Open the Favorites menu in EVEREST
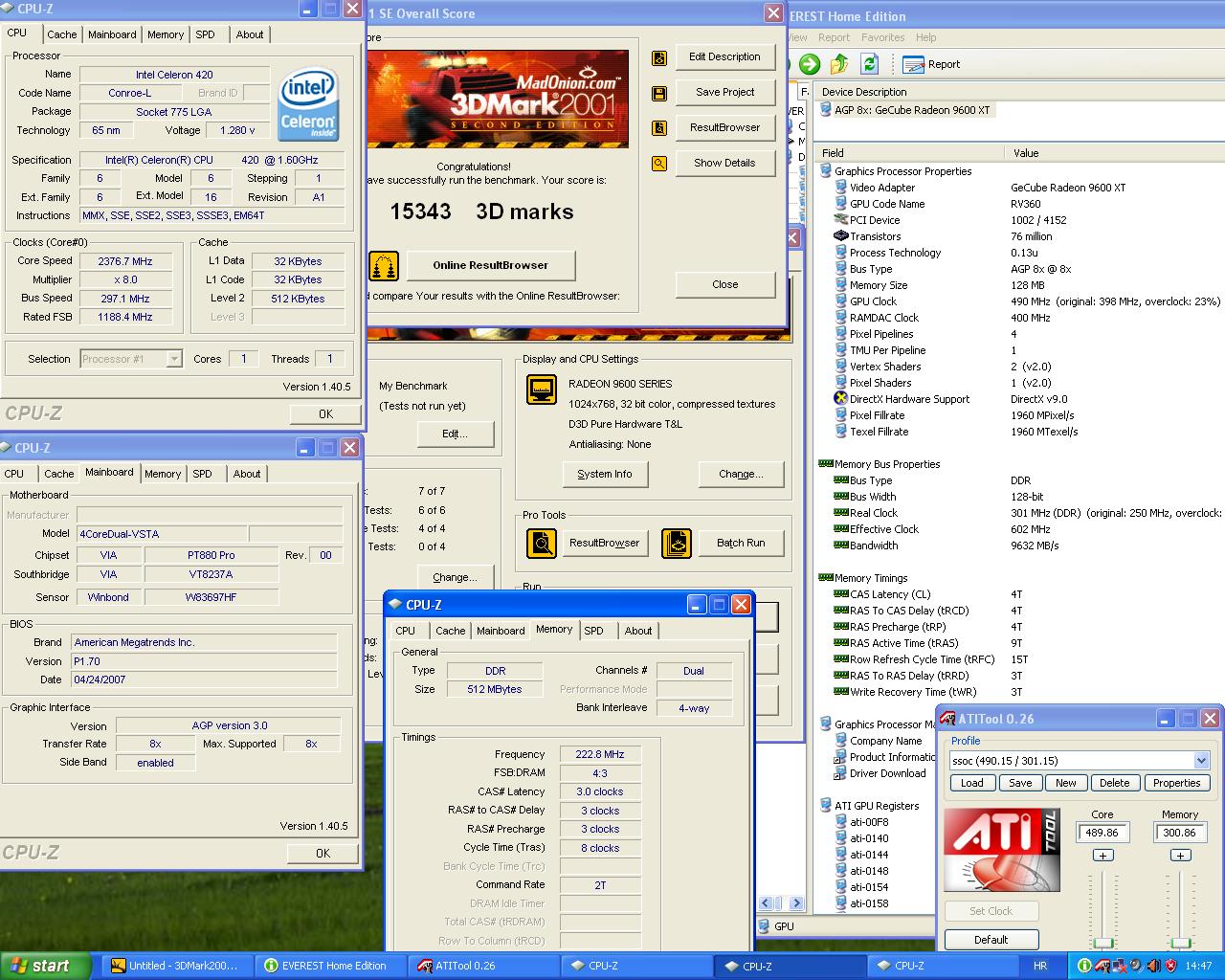Viewport: 1225px width, 980px height. point(882,37)
